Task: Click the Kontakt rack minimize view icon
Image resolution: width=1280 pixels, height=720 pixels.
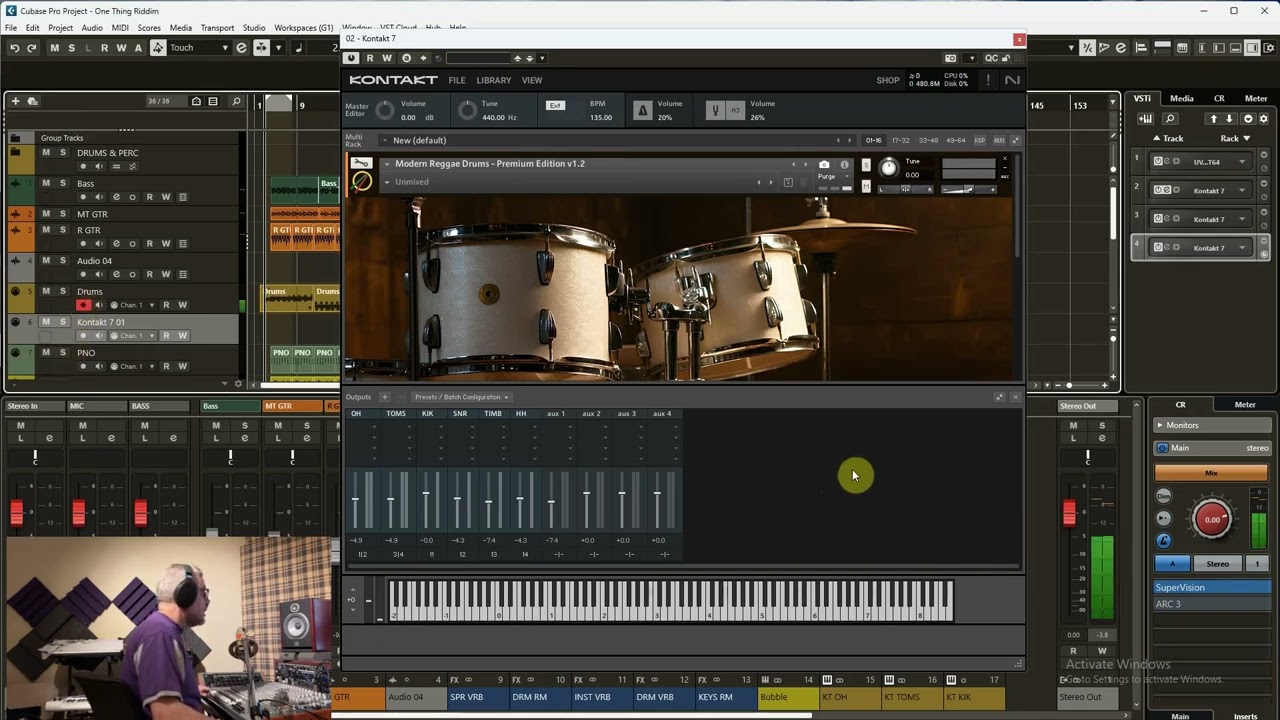Action: (1016, 140)
